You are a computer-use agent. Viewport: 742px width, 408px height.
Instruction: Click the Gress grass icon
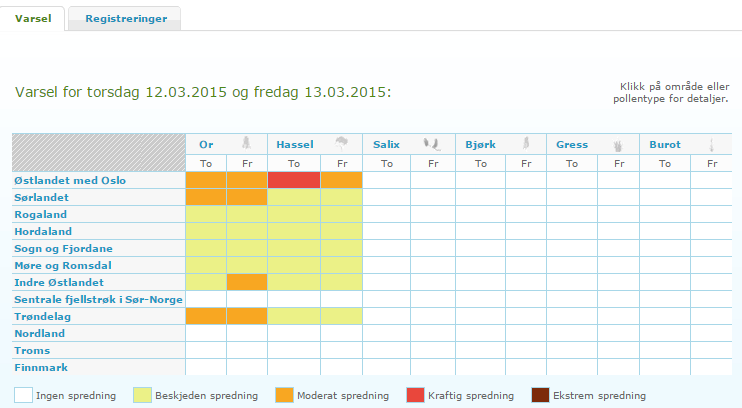coord(618,145)
